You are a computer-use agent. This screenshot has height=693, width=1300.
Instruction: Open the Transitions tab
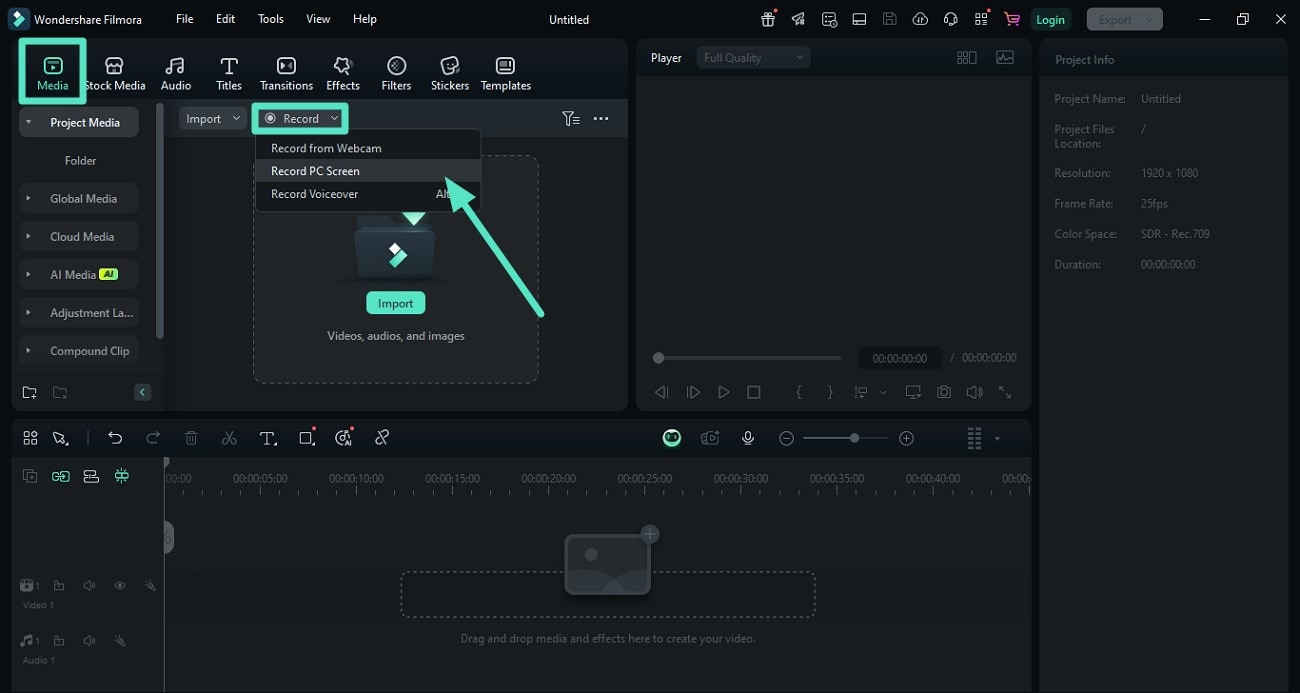pos(286,73)
